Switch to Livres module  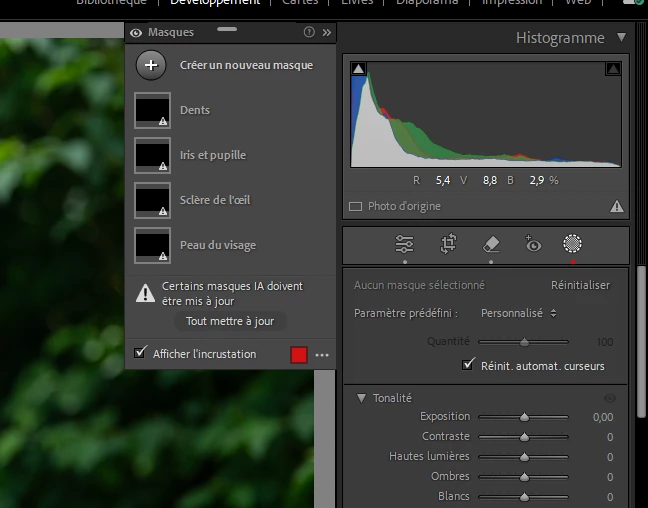[x=357, y=2]
